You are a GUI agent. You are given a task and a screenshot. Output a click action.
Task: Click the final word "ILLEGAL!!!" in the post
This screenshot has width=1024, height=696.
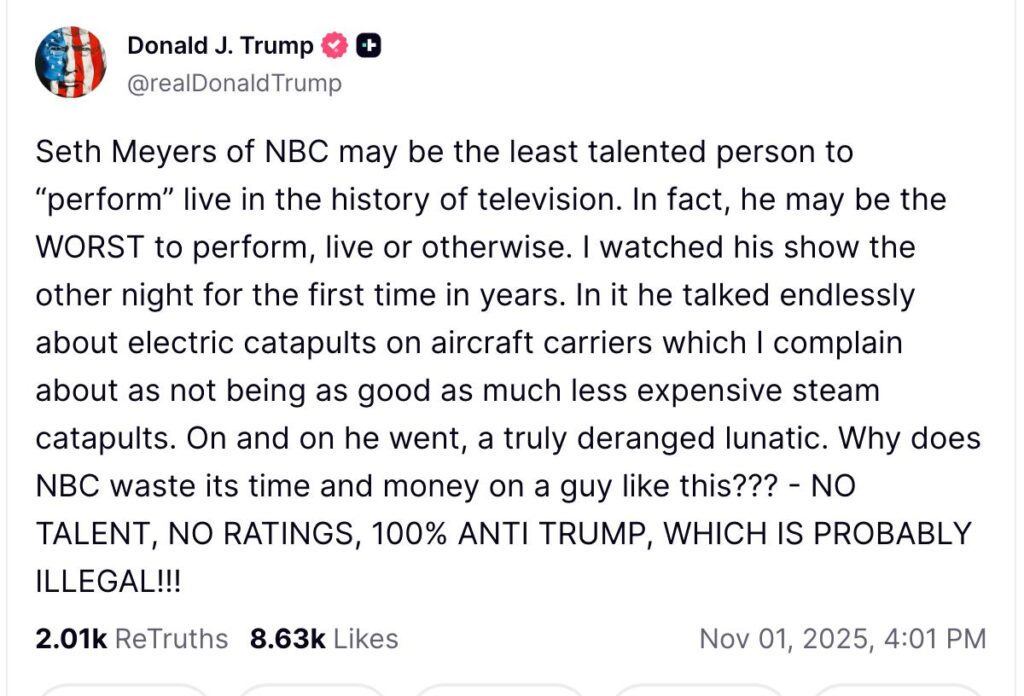point(109,581)
